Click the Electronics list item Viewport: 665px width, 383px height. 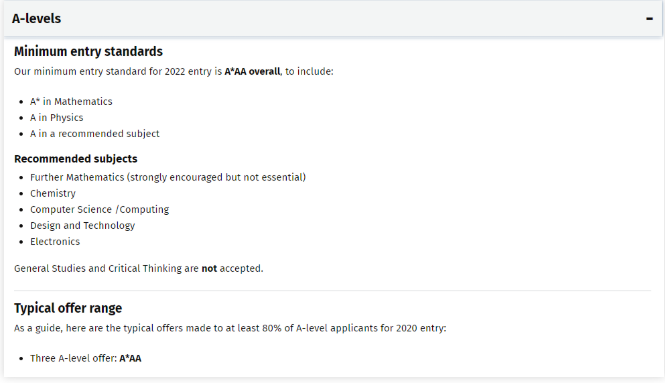point(55,242)
